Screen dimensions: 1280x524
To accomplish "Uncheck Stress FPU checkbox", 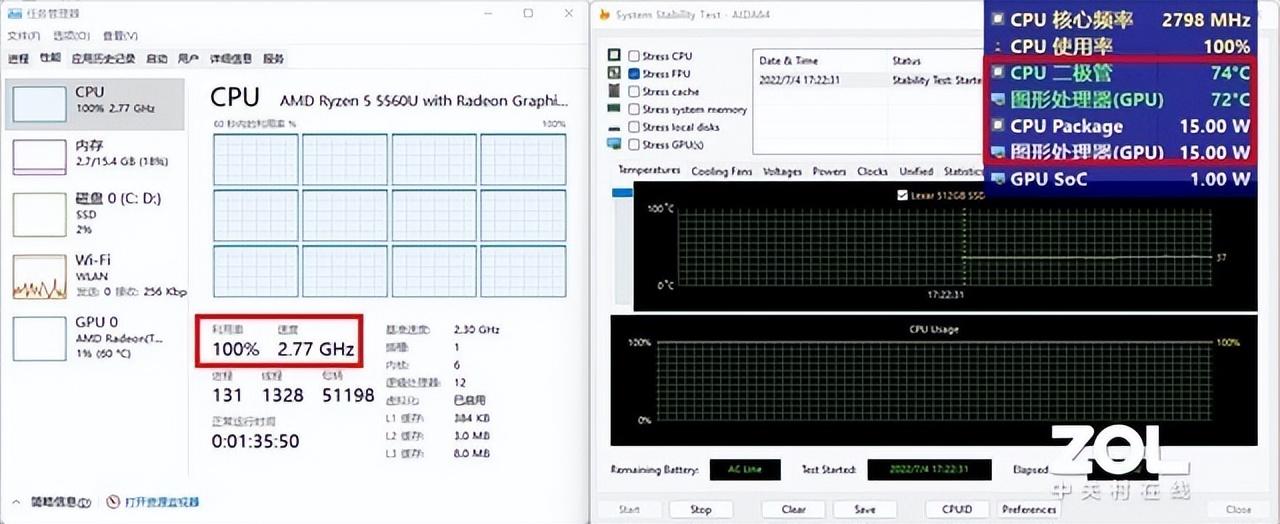I will tap(634, 74).
